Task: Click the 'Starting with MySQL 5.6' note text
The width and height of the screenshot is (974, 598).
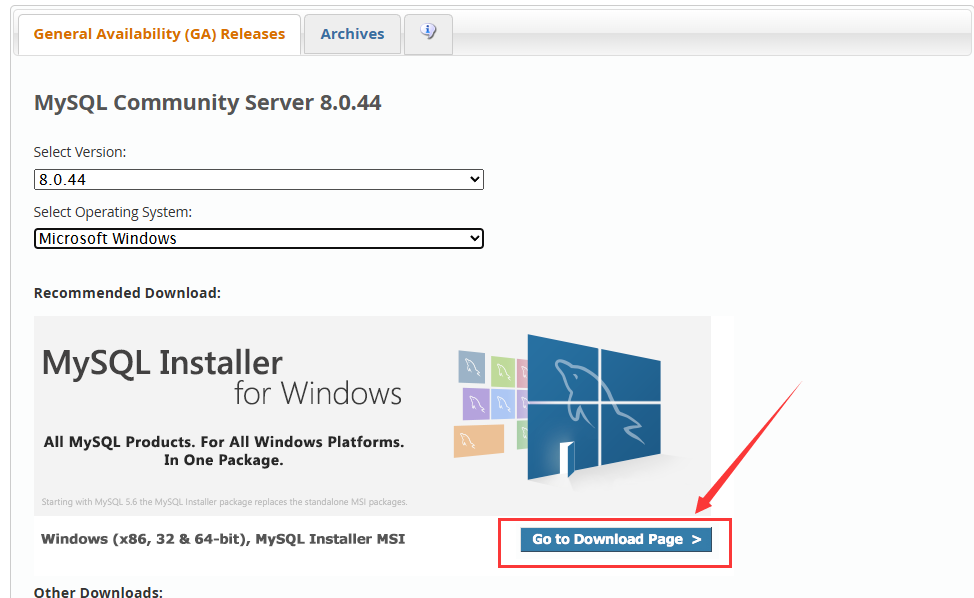Action: pyautogui.click(x=224, y=502)
